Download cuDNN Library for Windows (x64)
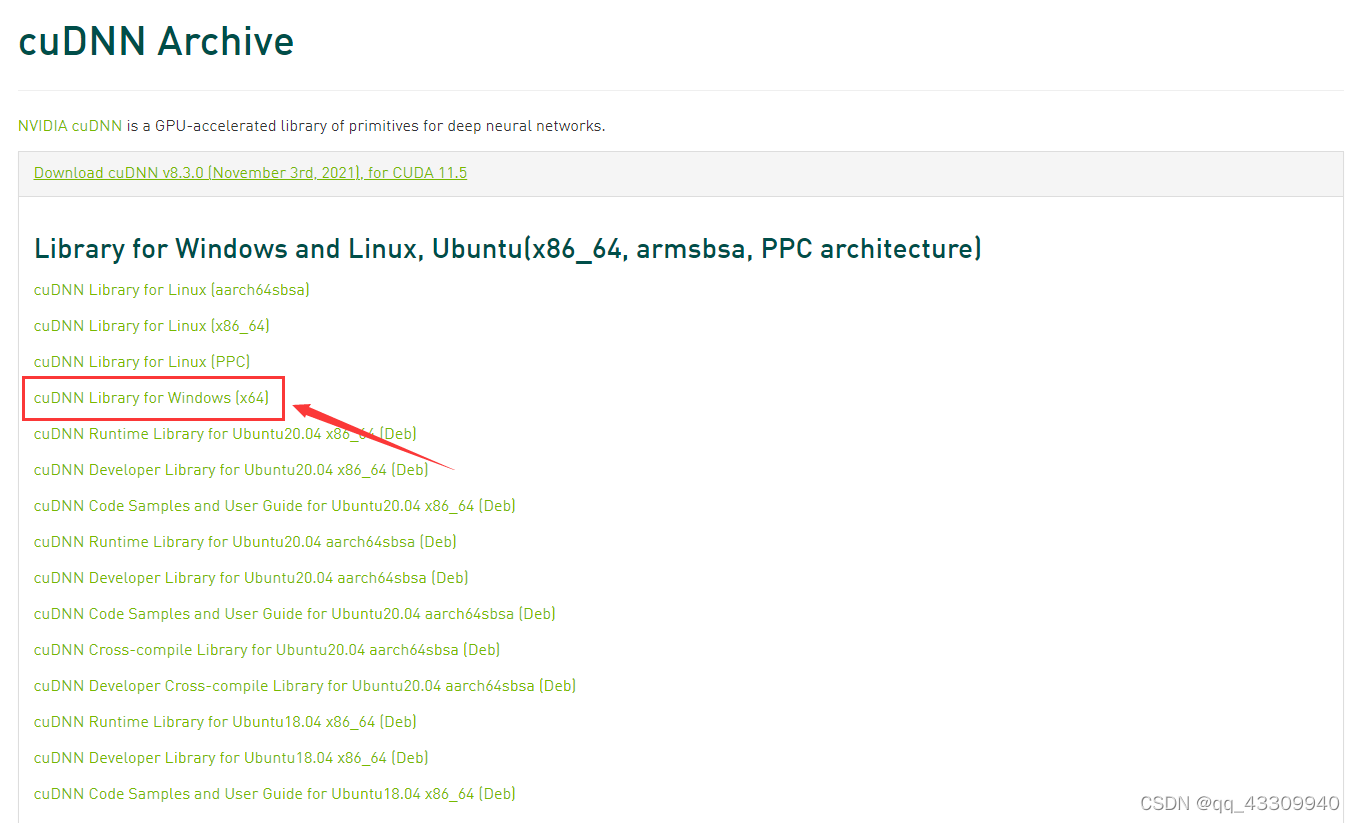The height and width of the screenshot is (823, 1355). click(x=151, y=398)
